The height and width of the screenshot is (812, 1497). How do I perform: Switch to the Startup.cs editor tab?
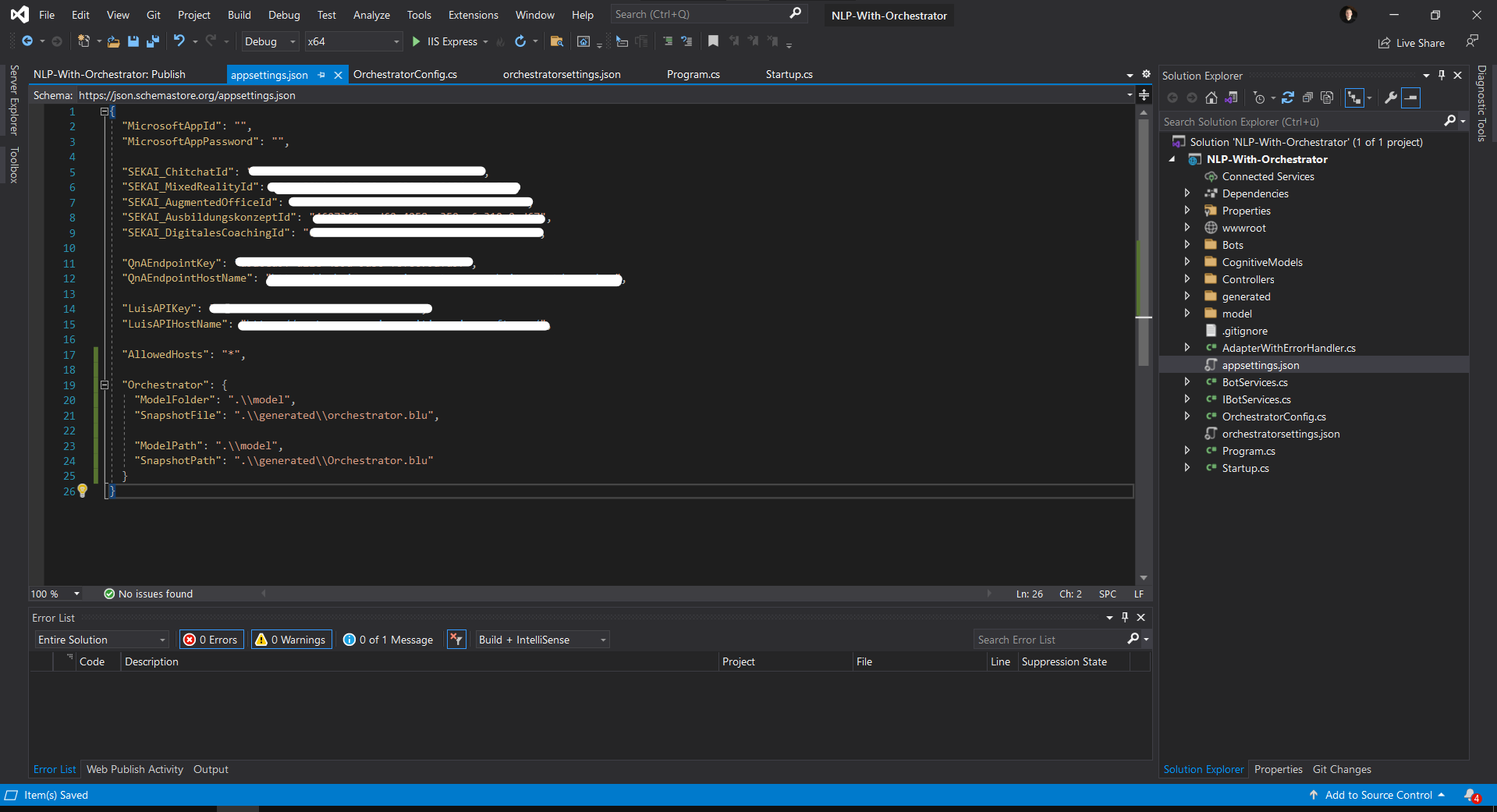789,74
